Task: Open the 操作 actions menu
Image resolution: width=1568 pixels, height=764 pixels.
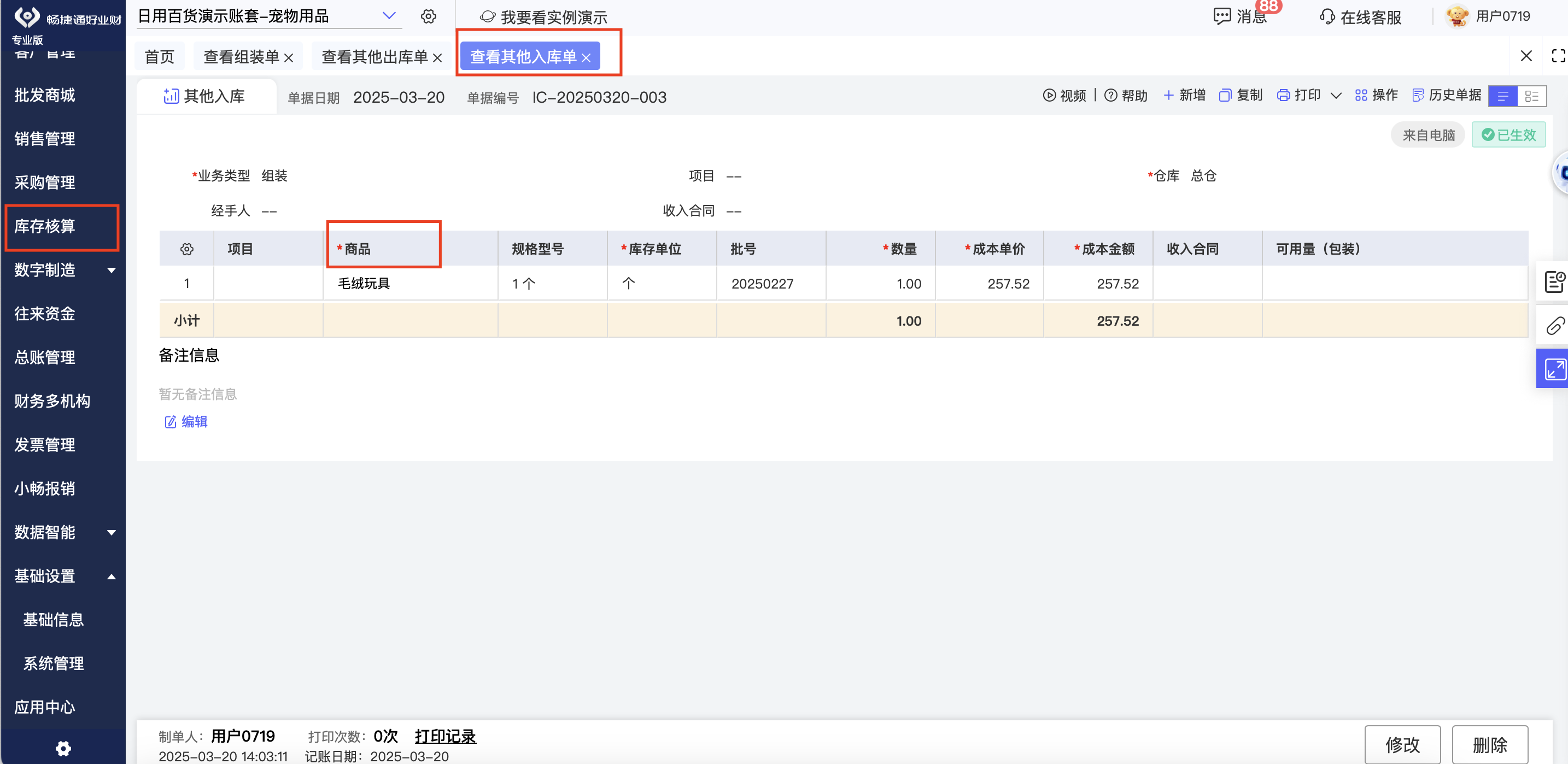Action: [1376, 96]
